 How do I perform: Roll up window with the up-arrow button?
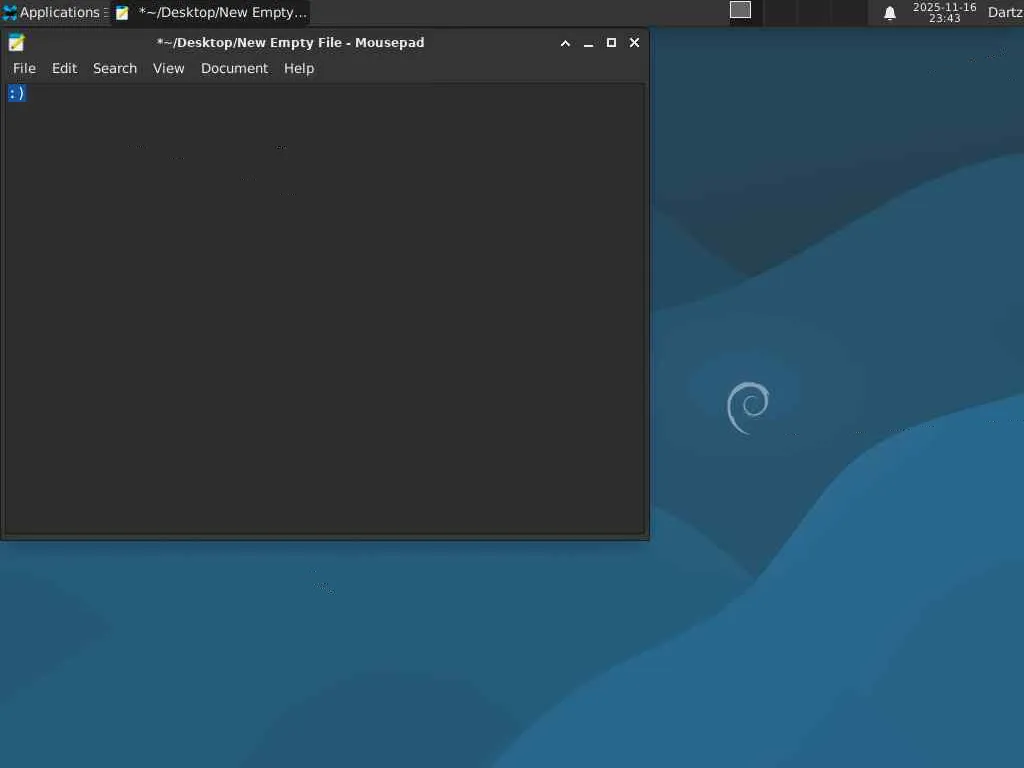(566, 43)
